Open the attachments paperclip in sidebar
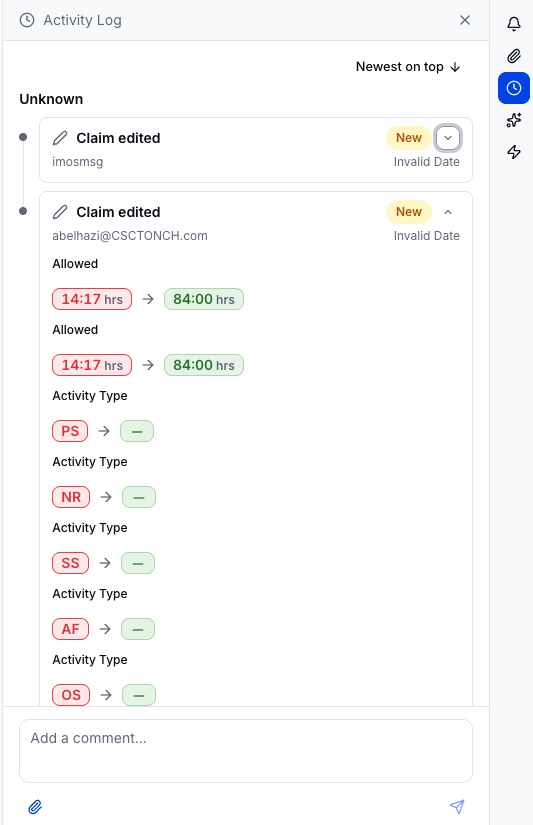 pyautogui.click(x=514, y=56)
